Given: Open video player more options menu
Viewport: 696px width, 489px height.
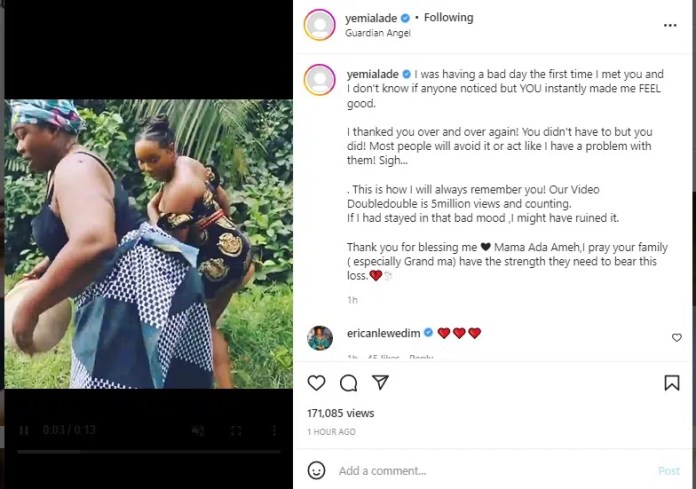Looking at the screenshot, I should (274, 431).
